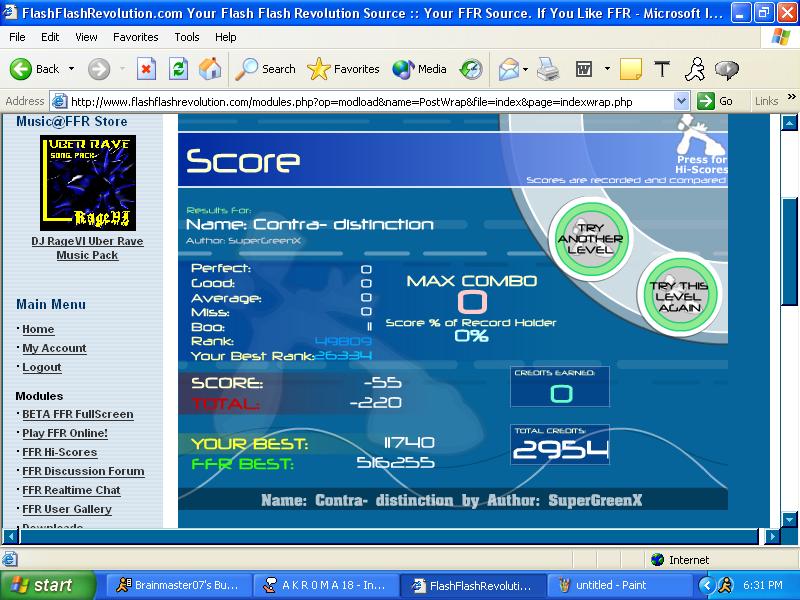Open the Favorites star toolbar button
Screen dimensions: 800x600
343,69
